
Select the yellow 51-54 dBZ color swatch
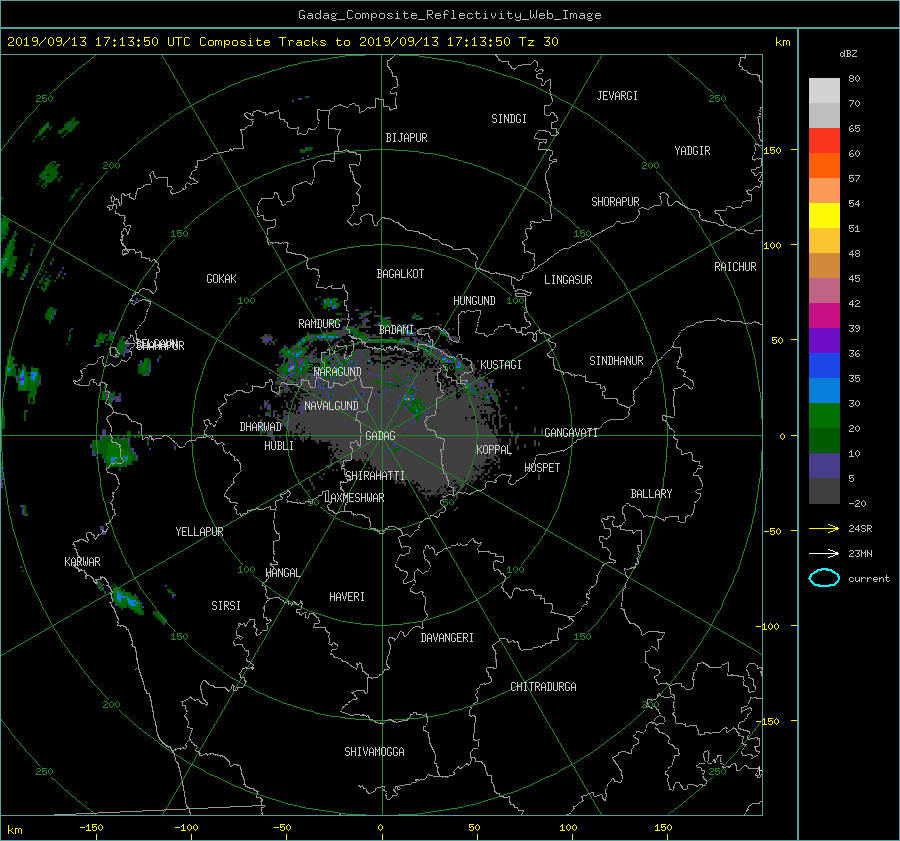(824, 215)
